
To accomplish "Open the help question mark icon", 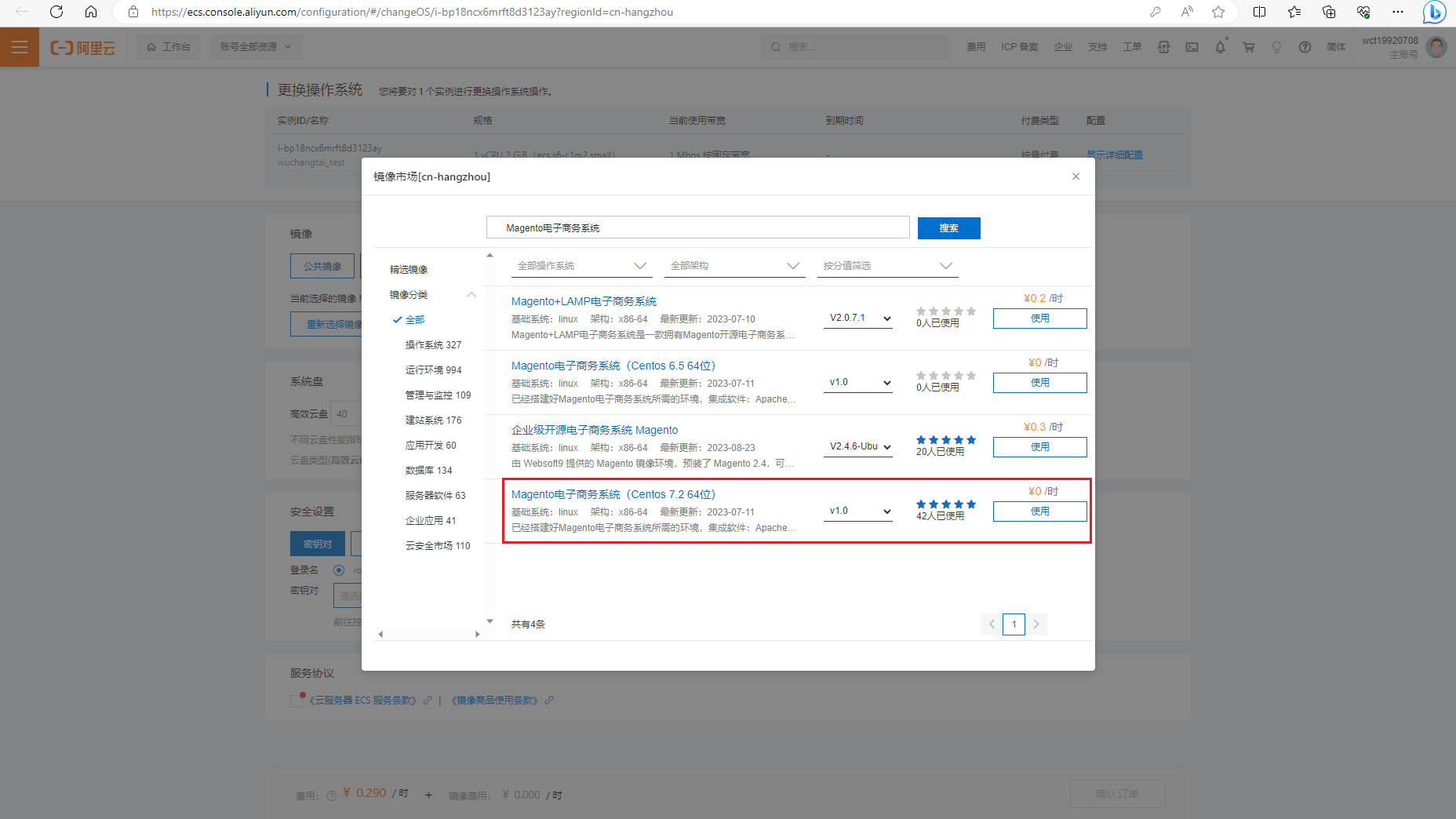I will pyautogui.click(x=1305, y=47).
